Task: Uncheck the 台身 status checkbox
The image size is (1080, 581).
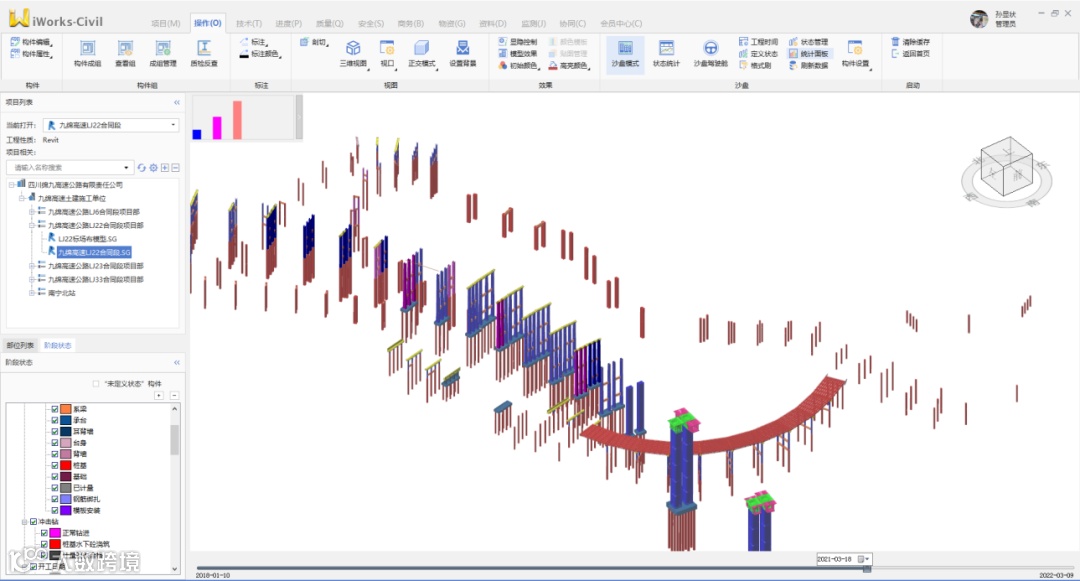Action: click(x=54, y=443)
